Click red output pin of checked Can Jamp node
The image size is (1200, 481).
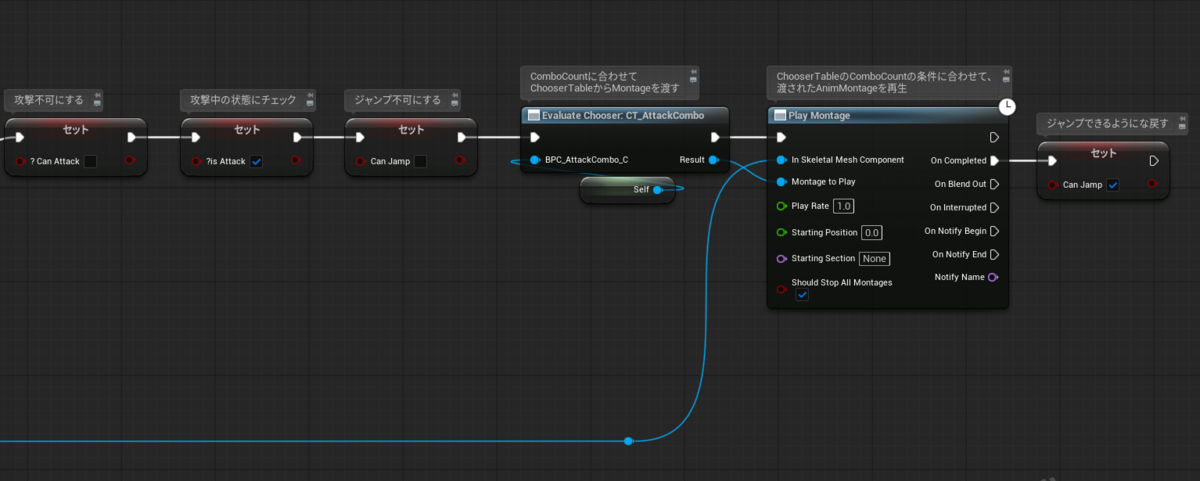point(1153,184)
